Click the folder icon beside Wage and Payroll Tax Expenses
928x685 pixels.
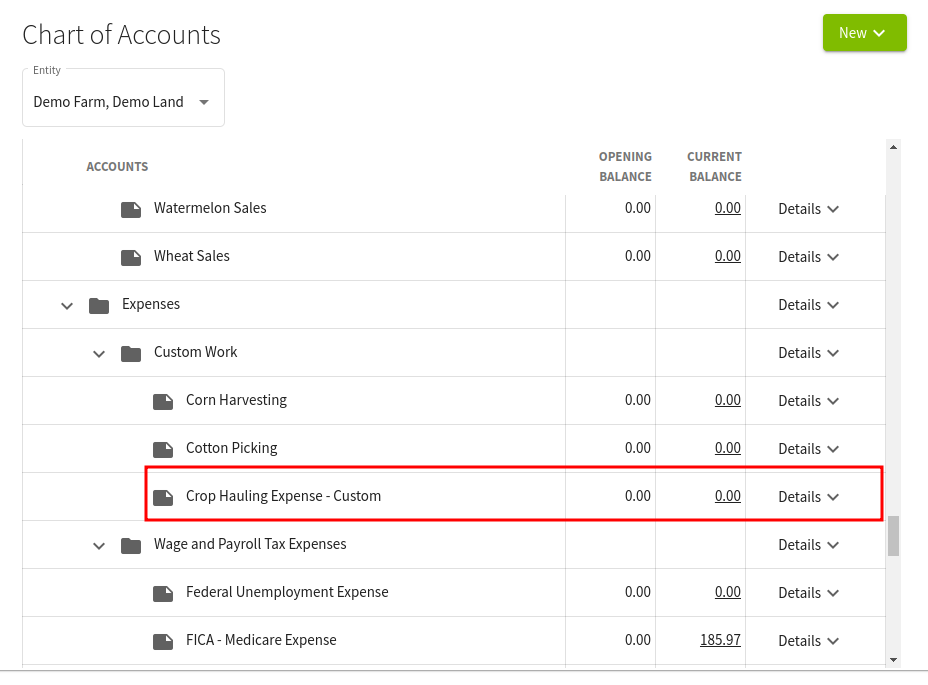pos(131,544)
